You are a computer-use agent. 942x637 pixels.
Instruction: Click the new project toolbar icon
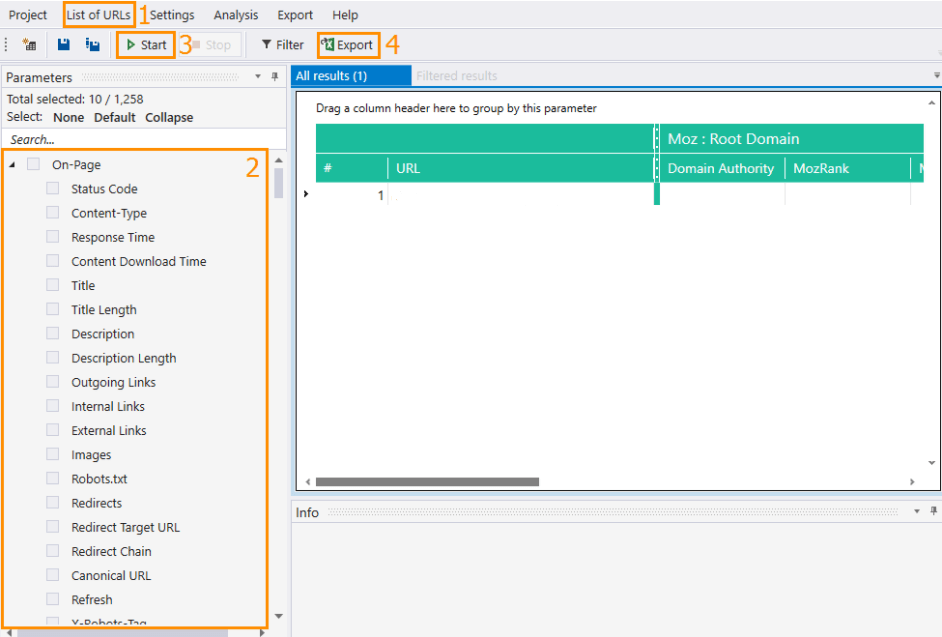[x=29, y=44]
